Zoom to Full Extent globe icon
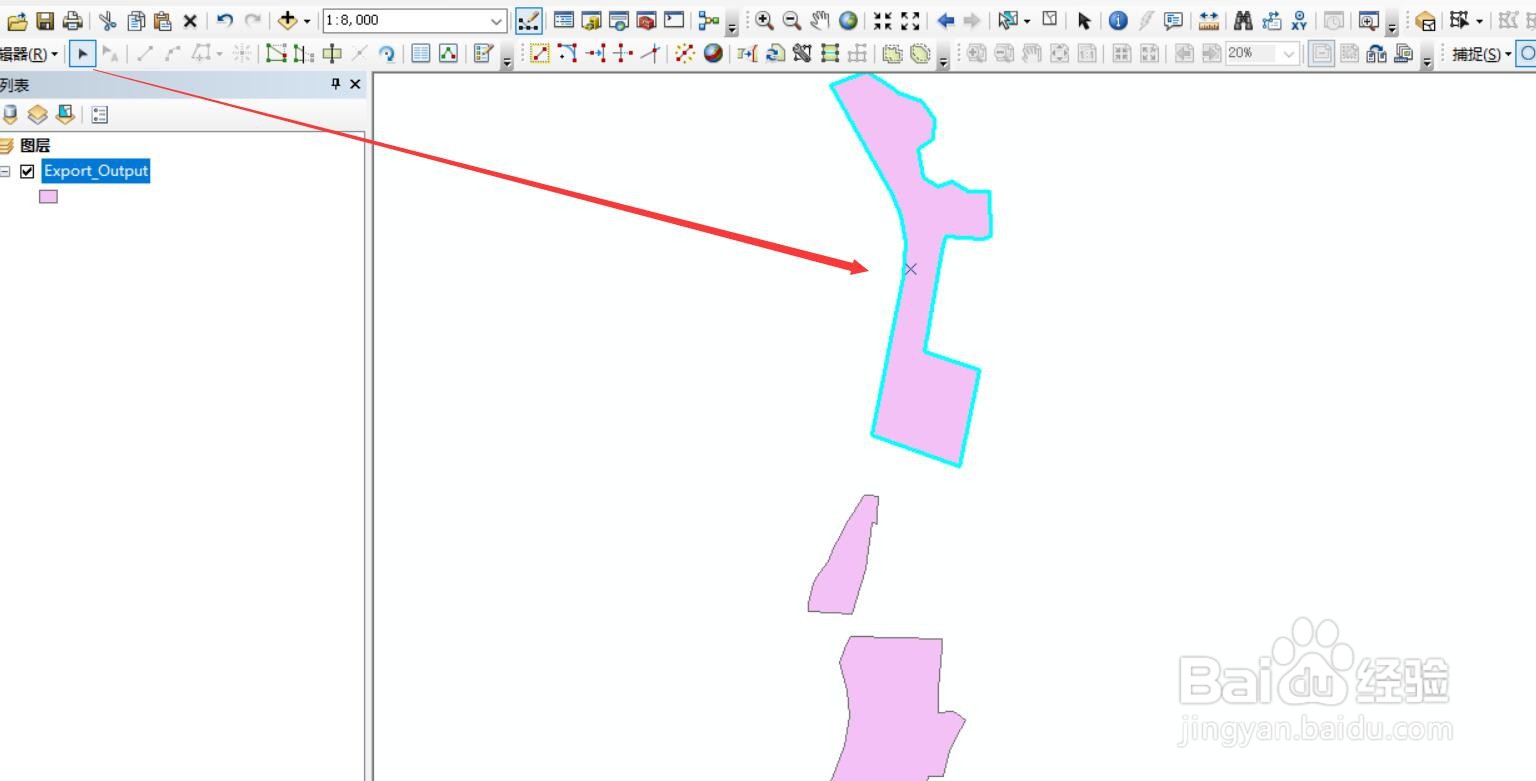The width and height of the screenshot is (1536, 781). pyautogui.click(x=848, y=20)
